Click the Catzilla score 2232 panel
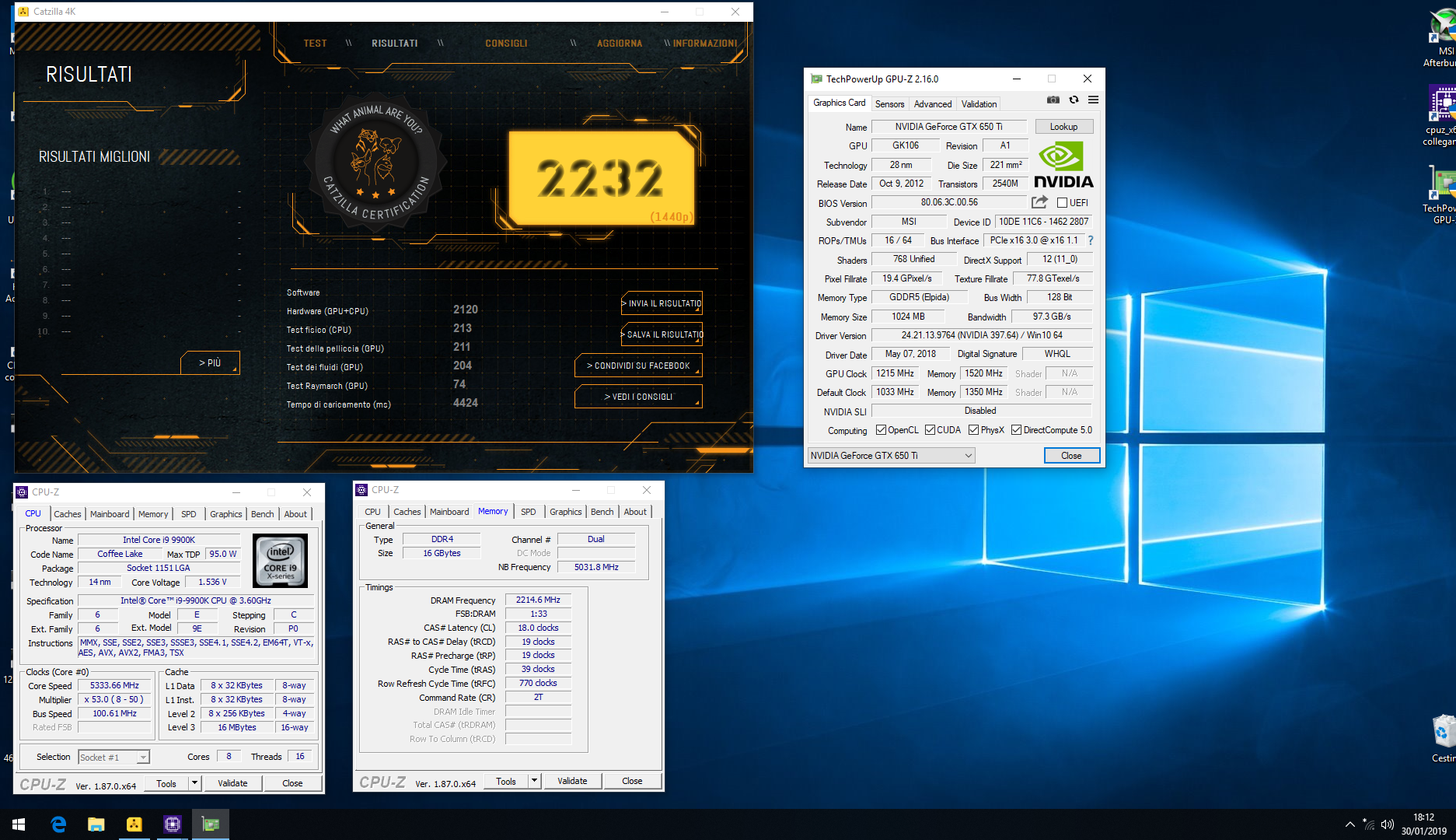This screenshot has width=1456, height=840. 601,178
